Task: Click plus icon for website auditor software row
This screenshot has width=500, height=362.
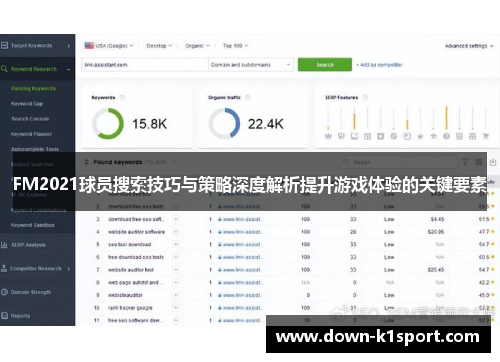Action: click(x=176, y=232)
